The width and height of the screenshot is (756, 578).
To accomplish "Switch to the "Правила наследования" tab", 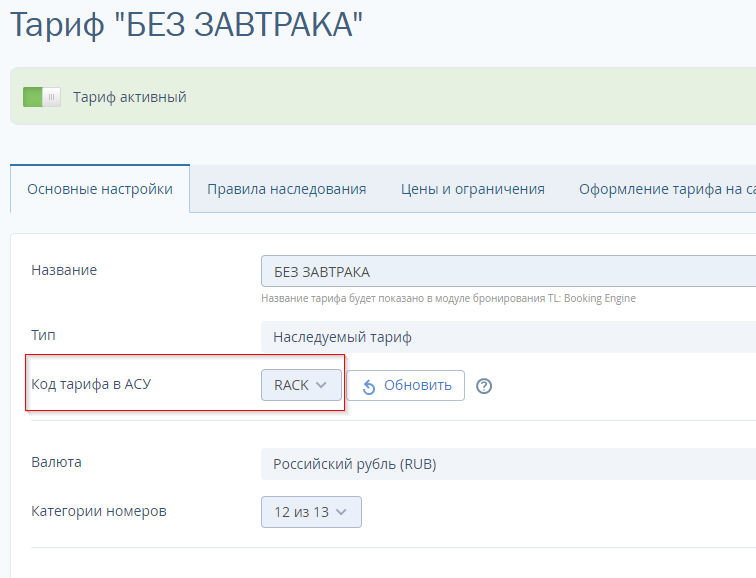I will pyautogui.click(x=286, y=189).
